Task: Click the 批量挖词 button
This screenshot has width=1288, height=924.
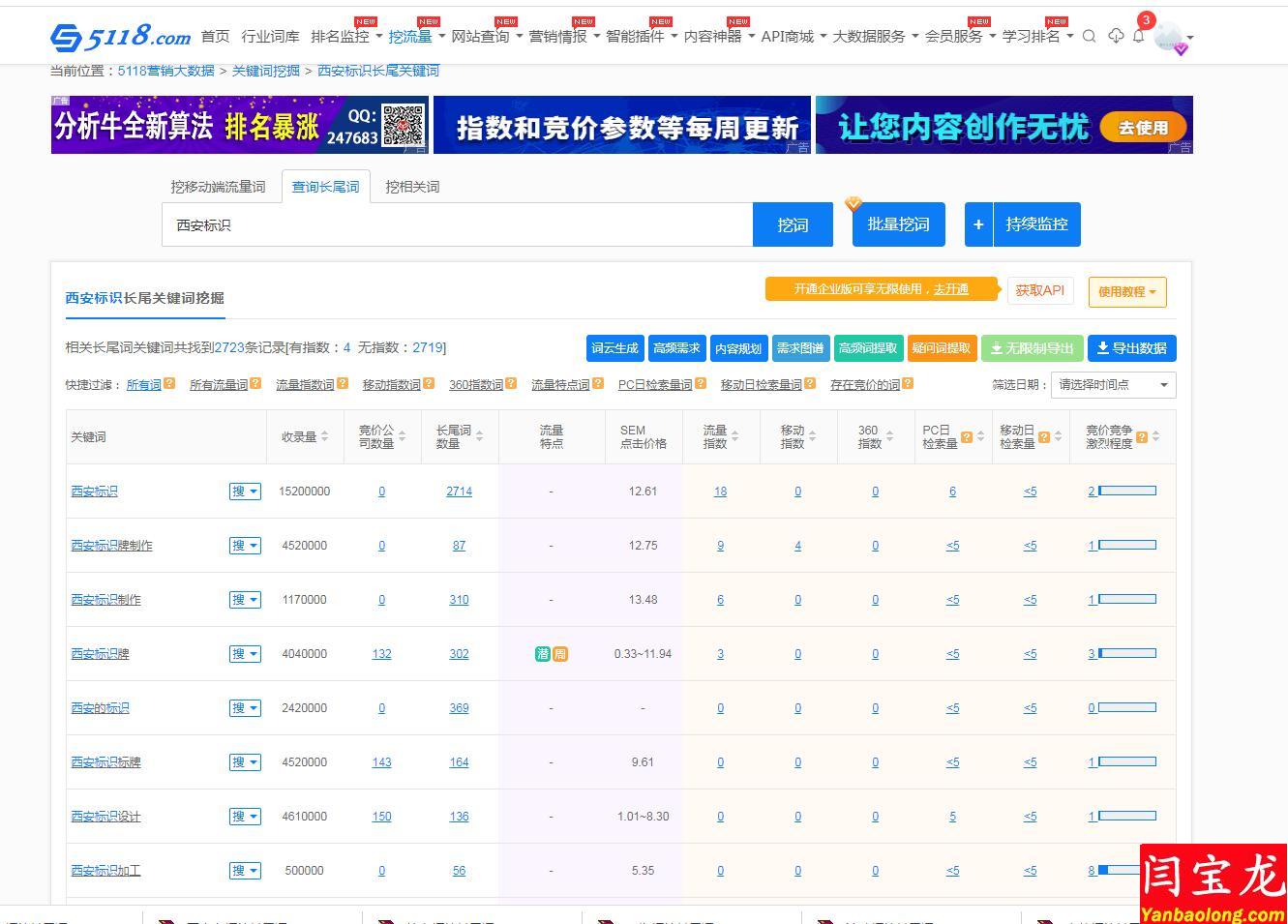Action: pos(898,224)
